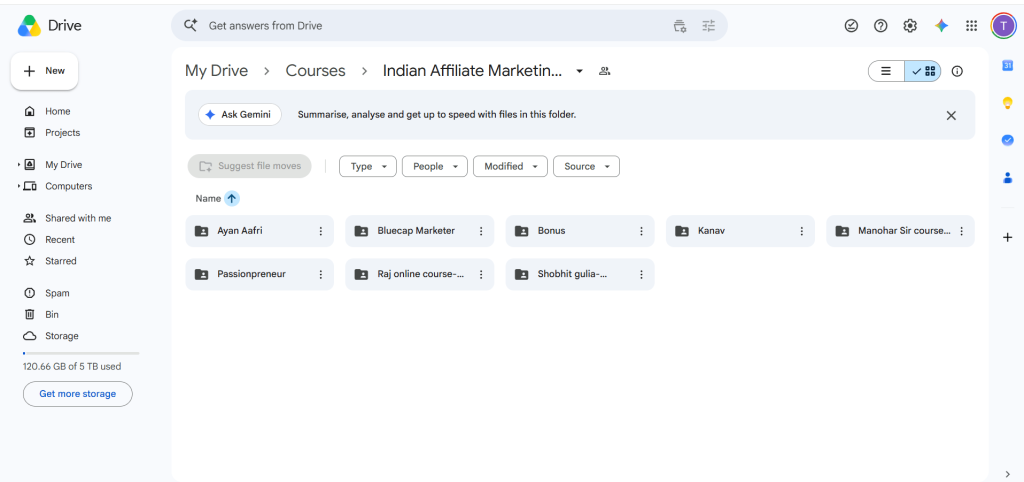Image resolution: width=1024 pixels, height=482 pixels.
Task: Open Google Calendar side panel icon
Action: click(x=1007, y=65)
